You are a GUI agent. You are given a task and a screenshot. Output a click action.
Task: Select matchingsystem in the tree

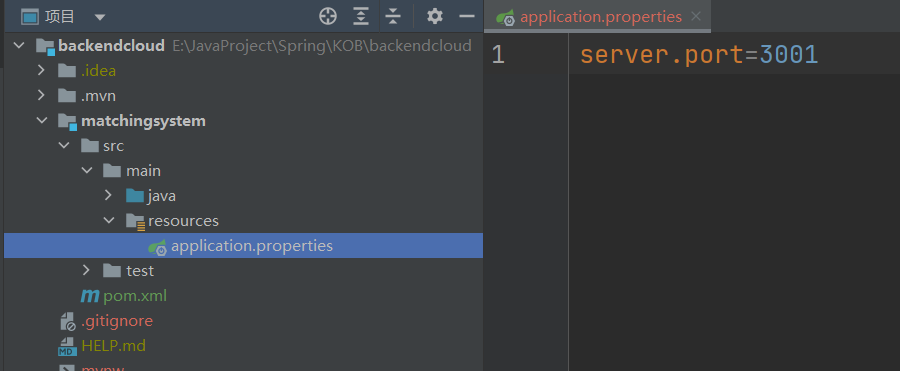(x=143, y=121)
